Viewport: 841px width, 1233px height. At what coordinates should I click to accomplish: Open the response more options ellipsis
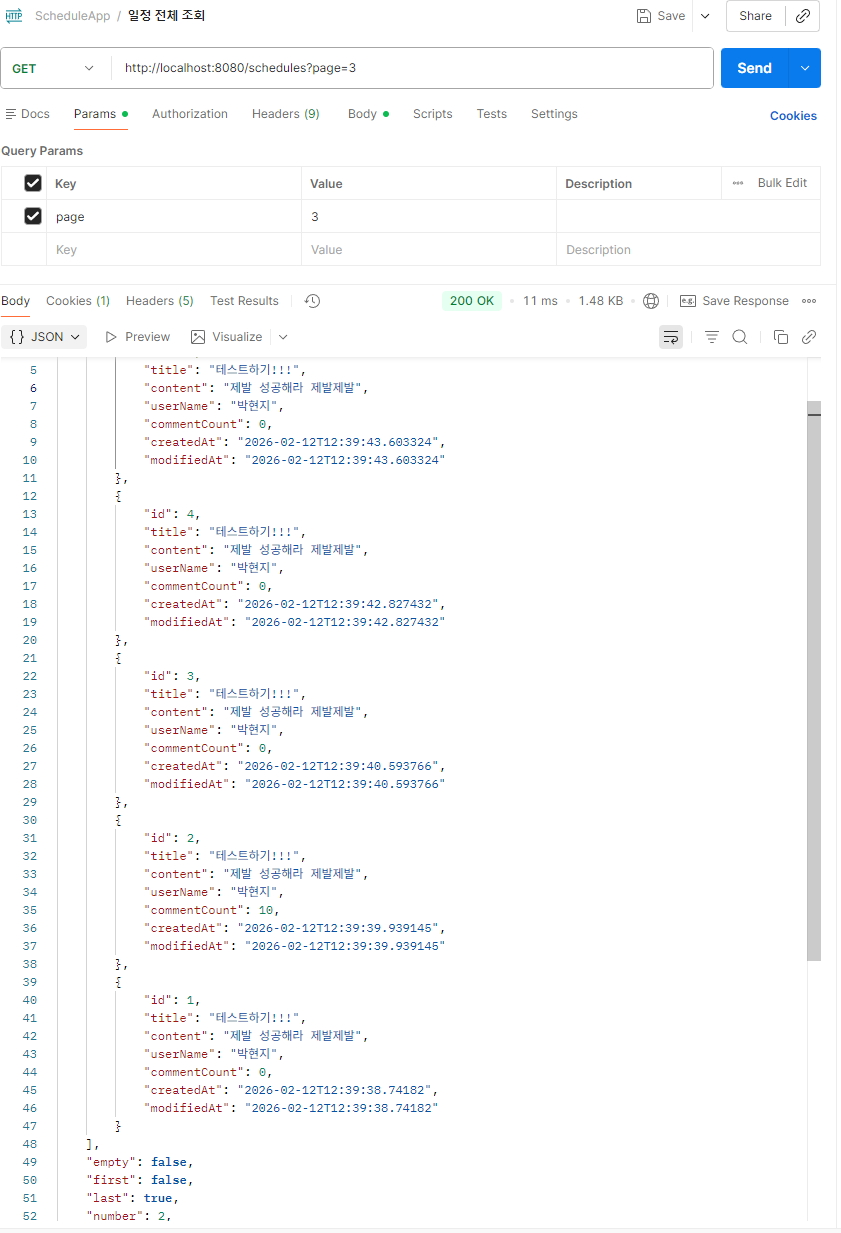(809, 301)
